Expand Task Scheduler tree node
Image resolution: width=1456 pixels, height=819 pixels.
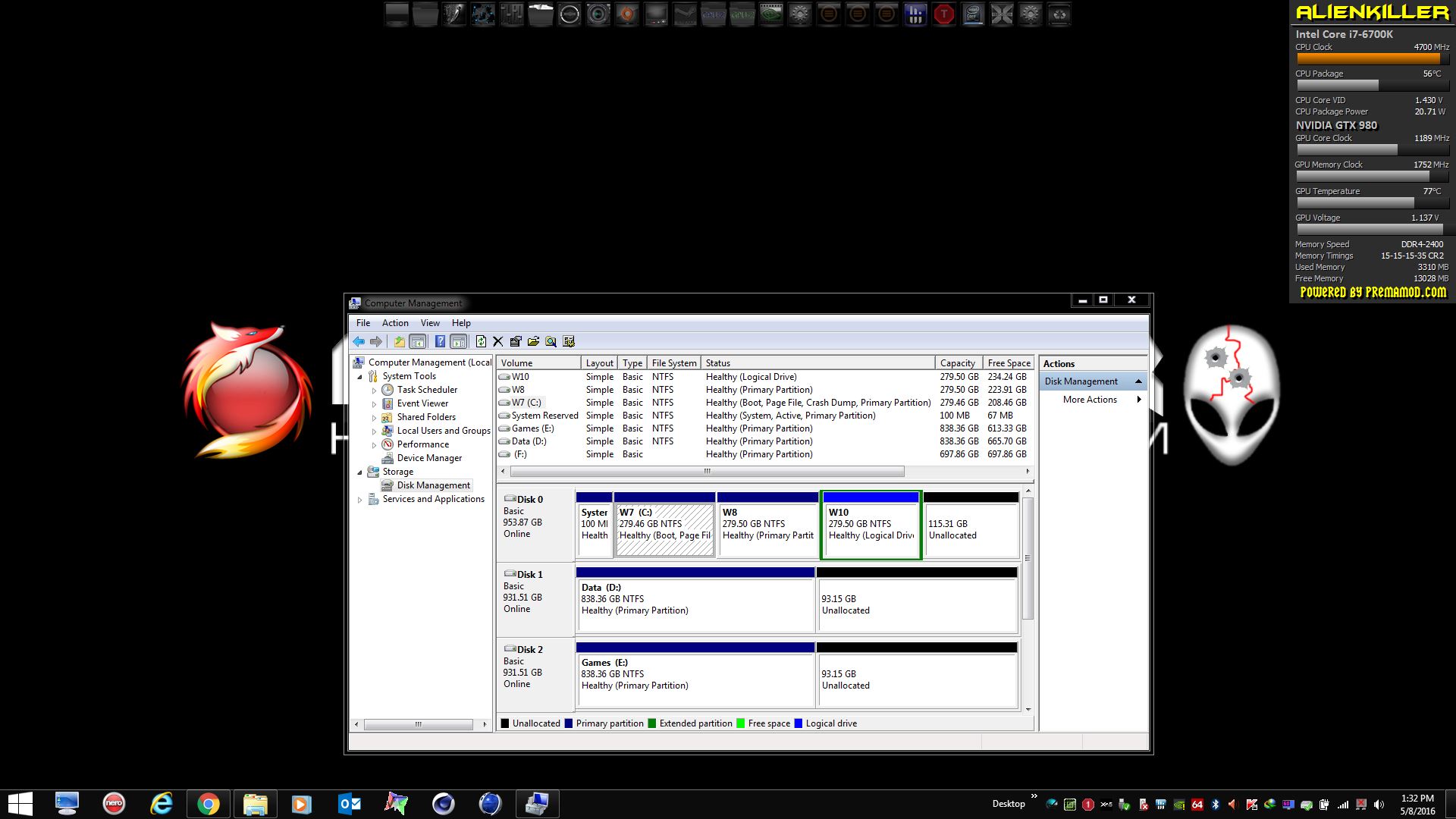click(x=374, y=391)
